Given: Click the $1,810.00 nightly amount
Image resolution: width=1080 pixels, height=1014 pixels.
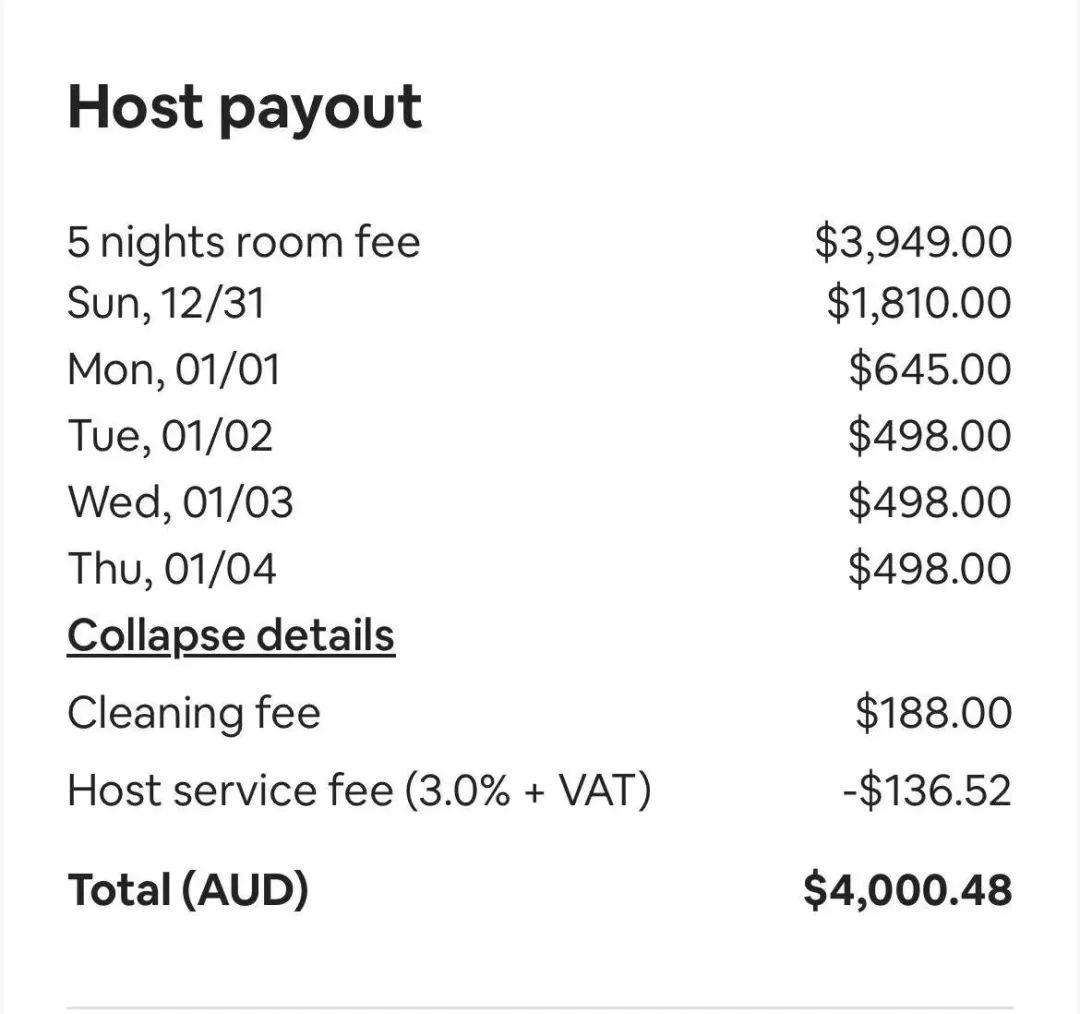Looking at the screenshot, I should click(918, 303).
